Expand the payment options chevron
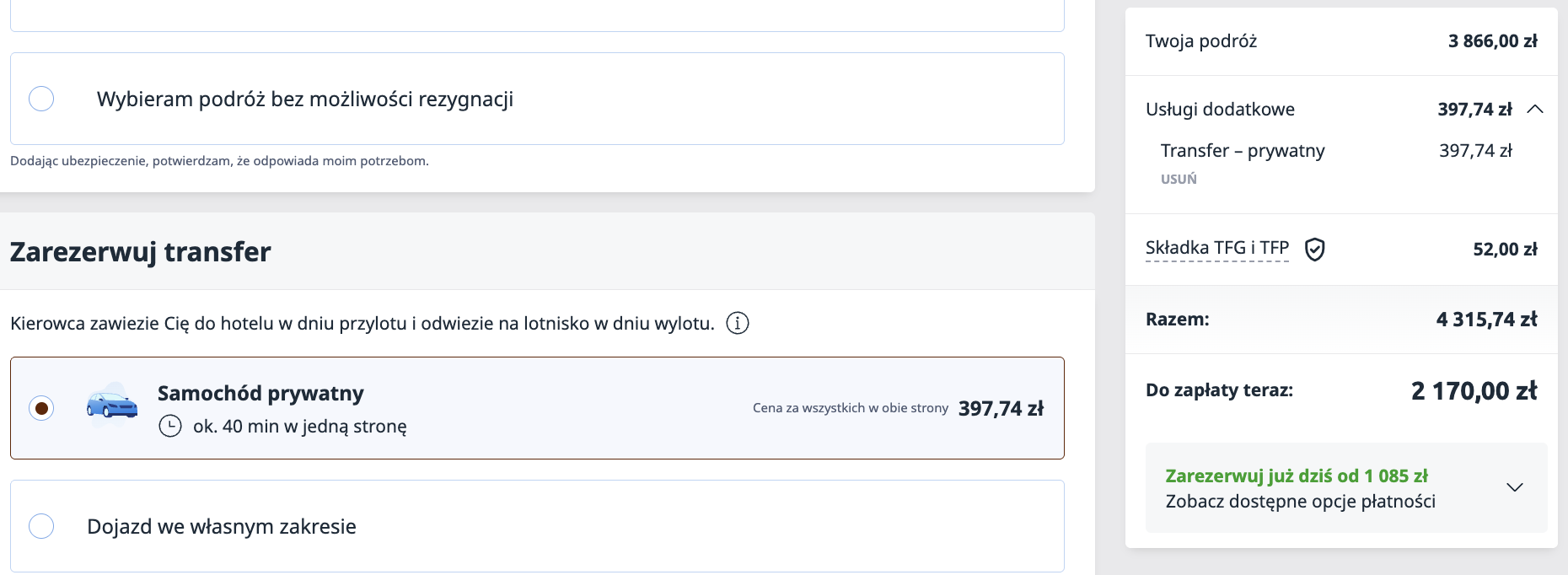 pyautogui.click(x=1515, y=487)
